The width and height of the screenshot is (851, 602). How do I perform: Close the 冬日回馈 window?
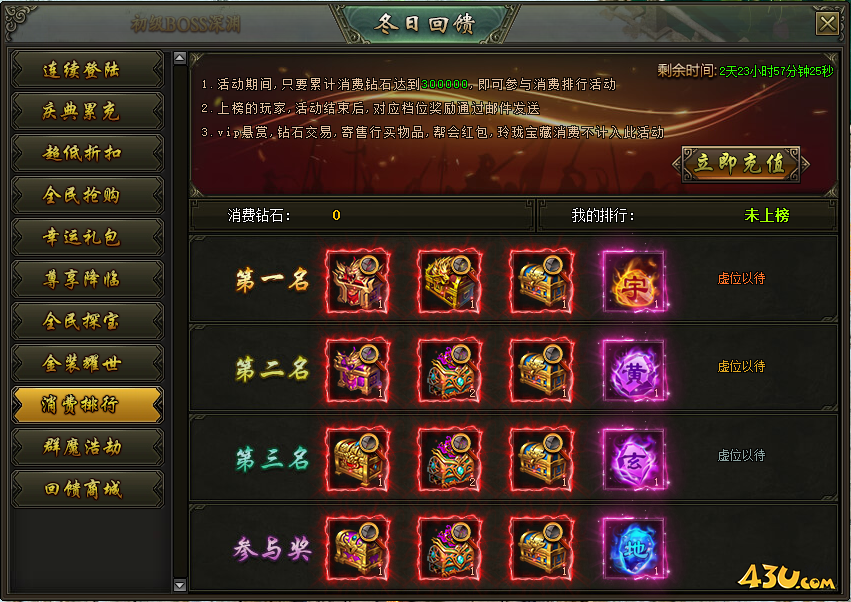pyautogui.click(x=828, y=23)
